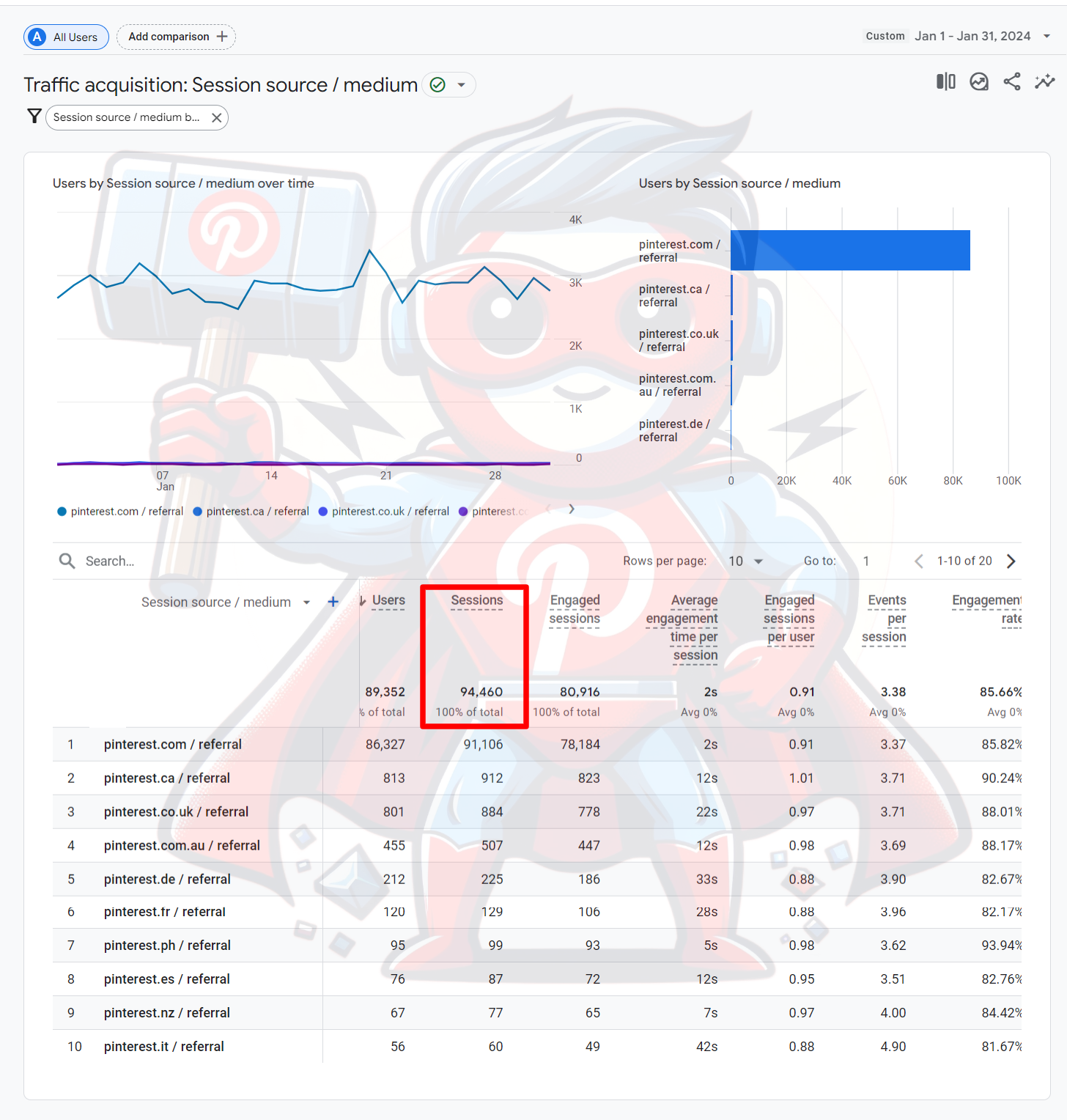
Task: Sort by Sessions column header
Action: pos(476,600)
